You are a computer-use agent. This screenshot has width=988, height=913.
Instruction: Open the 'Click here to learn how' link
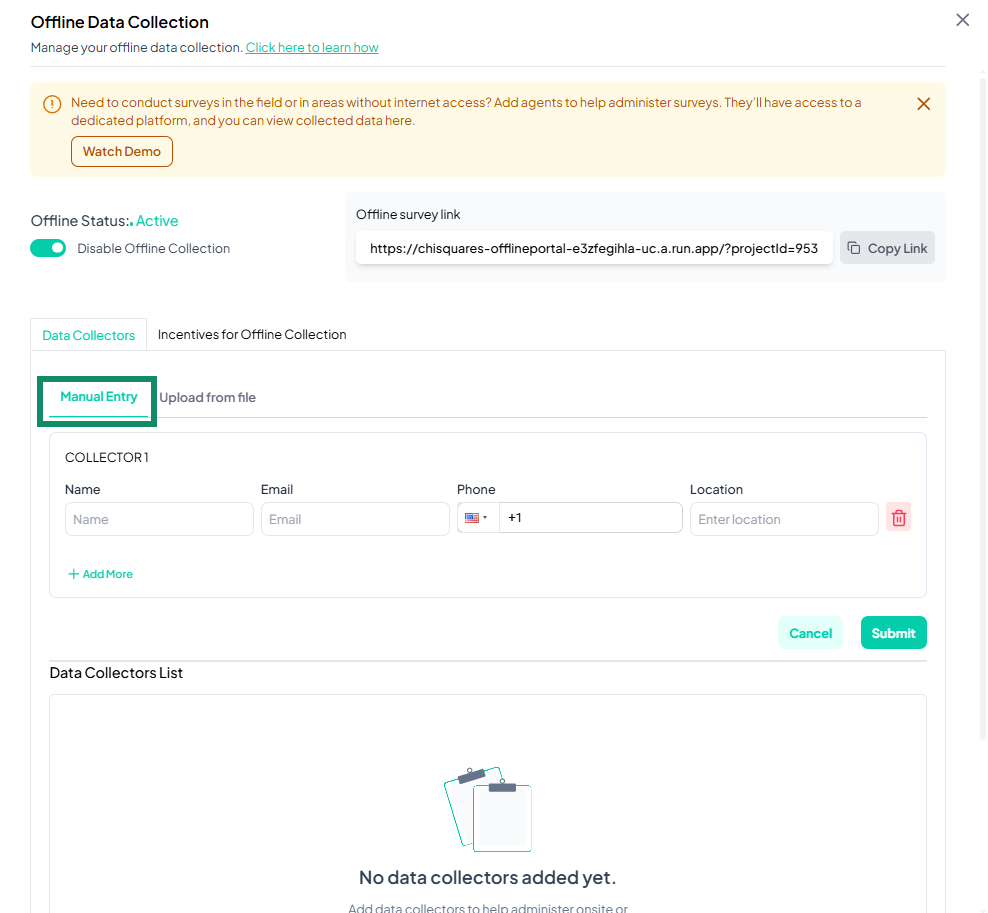pos(312,48)
